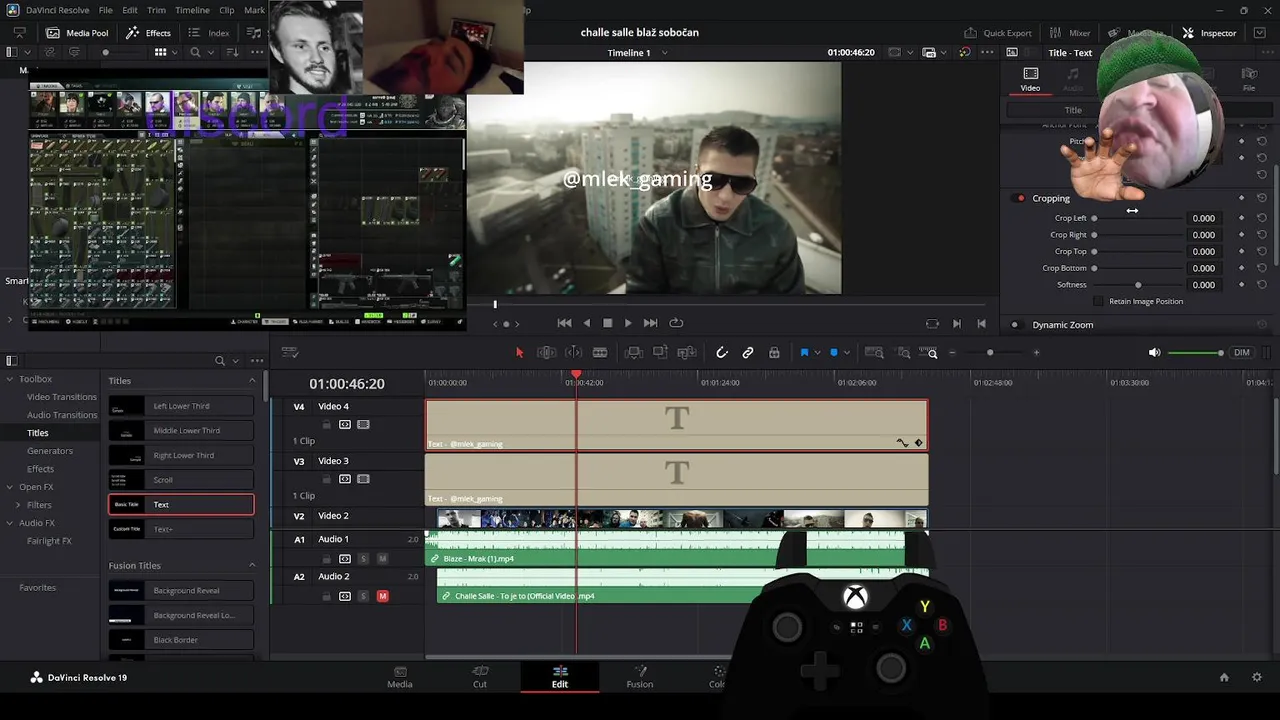Activate Dynamic Trim Mode tool
The image size is (1280, 720).
[573, 352]
